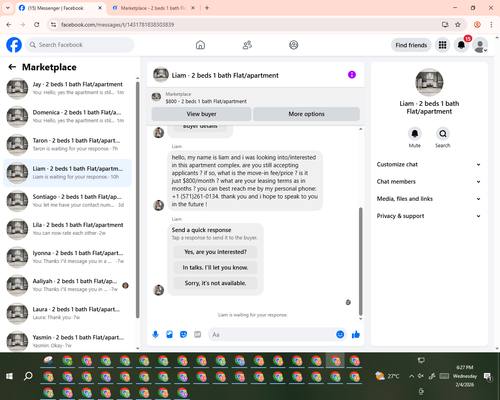
Task: Expand Media, files and links section
Action: point(429,199)
